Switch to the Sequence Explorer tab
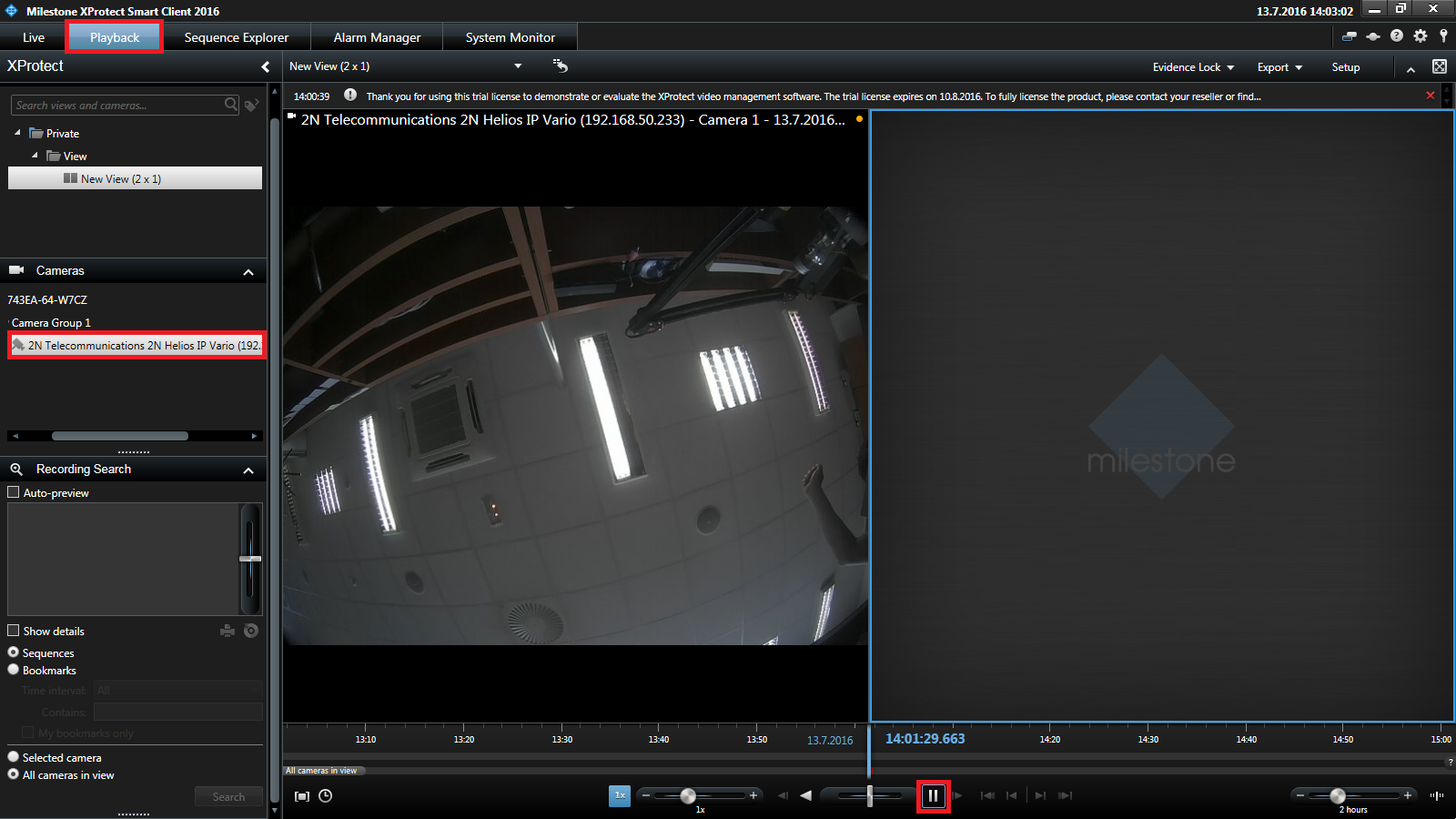 [237, 37]
